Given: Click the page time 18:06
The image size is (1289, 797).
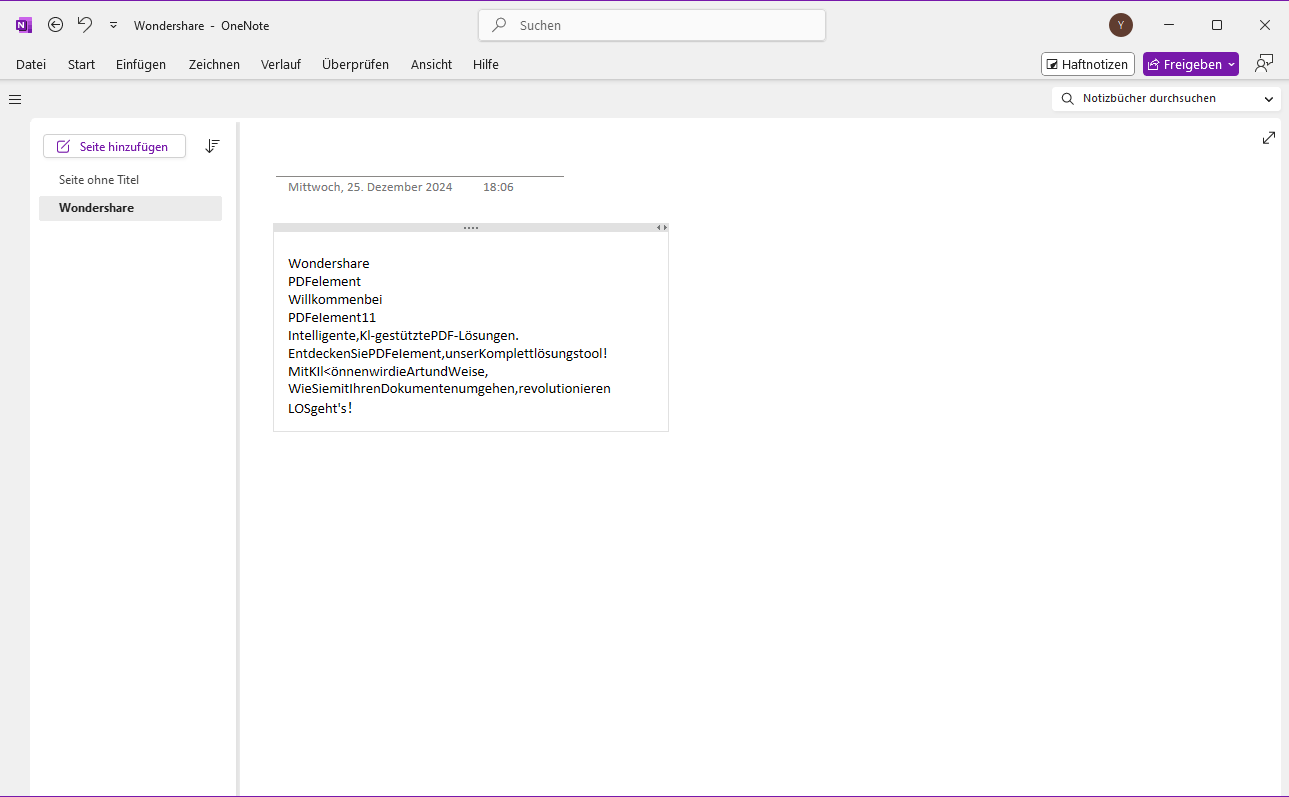Looking at the screenshot, I should 498,187.
